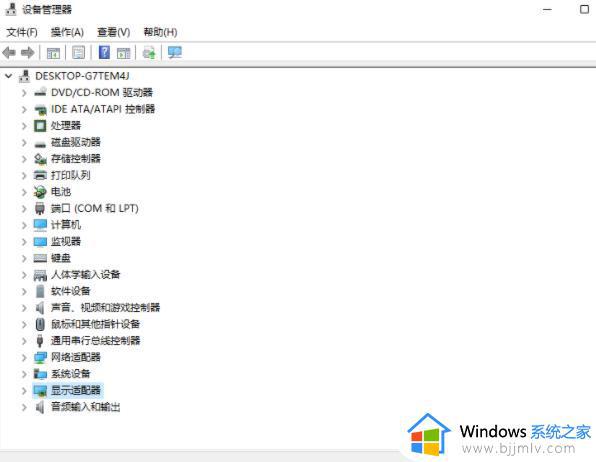Open the Properties sheet toolbar icon
Screen dimensions: 596x462
(78, 53)
